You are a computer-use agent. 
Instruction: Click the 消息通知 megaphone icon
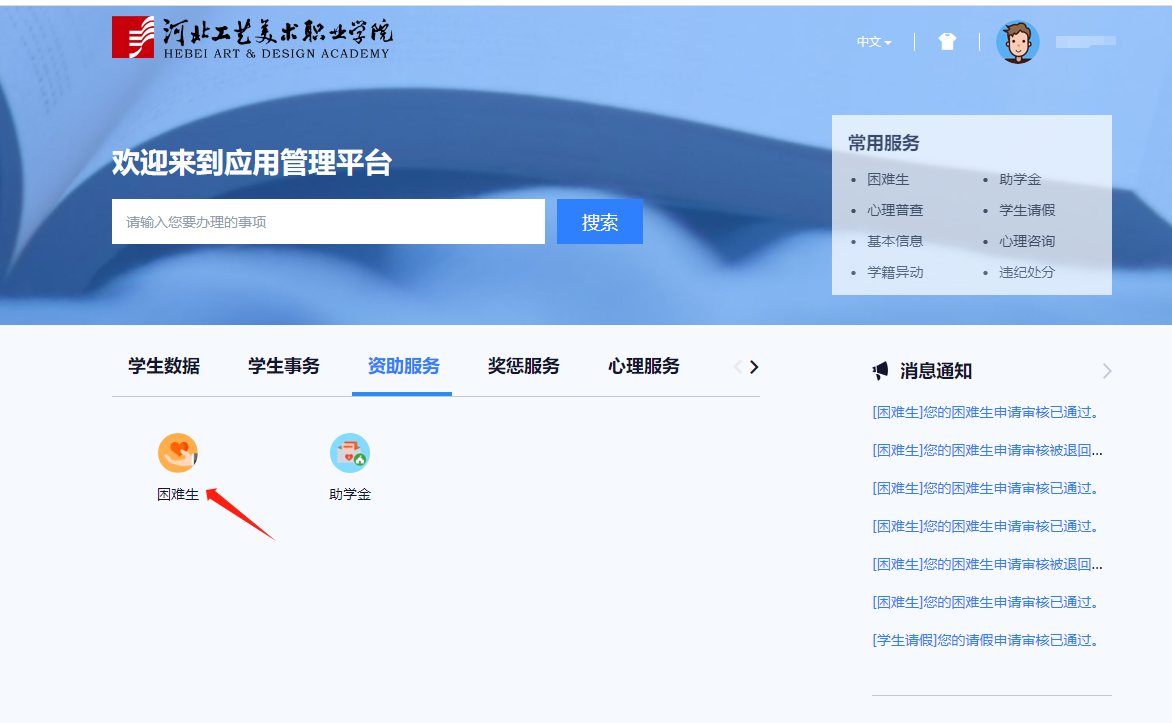click(880, 371)
